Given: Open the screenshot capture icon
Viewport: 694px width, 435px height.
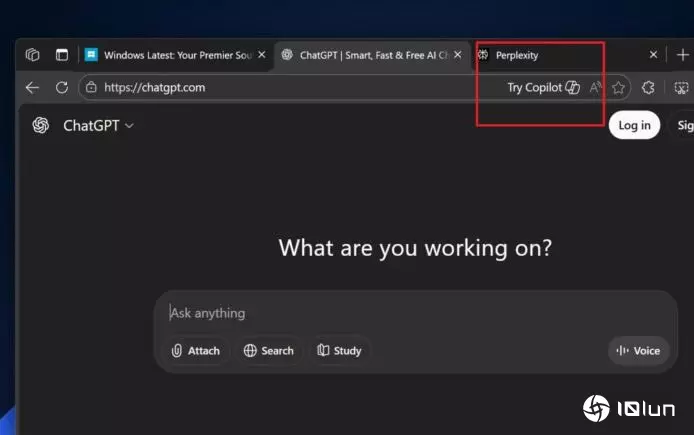Looking at the screenshot, I should pos(681,88).
